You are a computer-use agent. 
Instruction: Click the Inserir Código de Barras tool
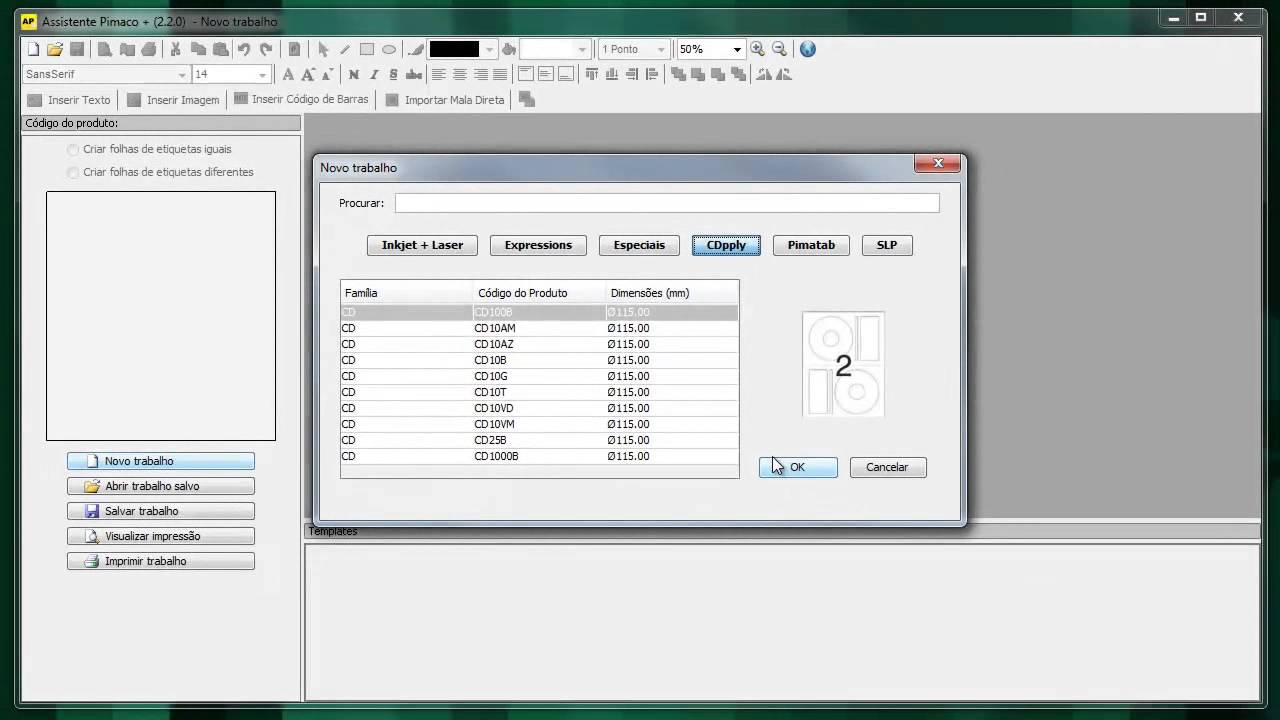click(301, 99)
